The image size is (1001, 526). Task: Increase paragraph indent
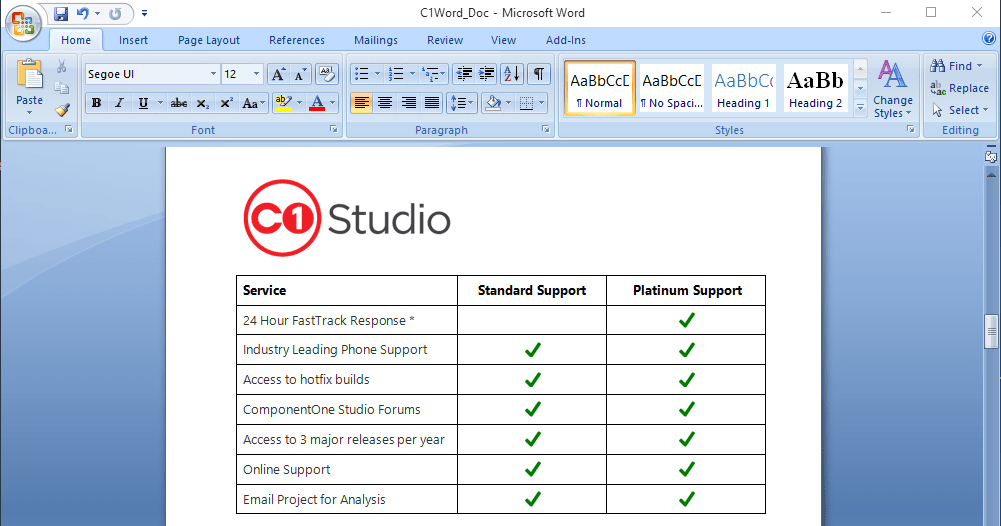(486, 74)
